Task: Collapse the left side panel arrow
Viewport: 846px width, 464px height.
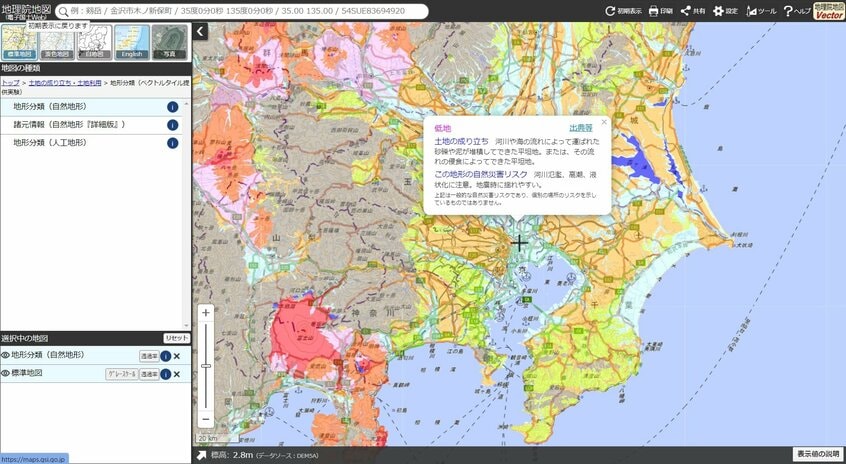Action: (x=200, y=31)
